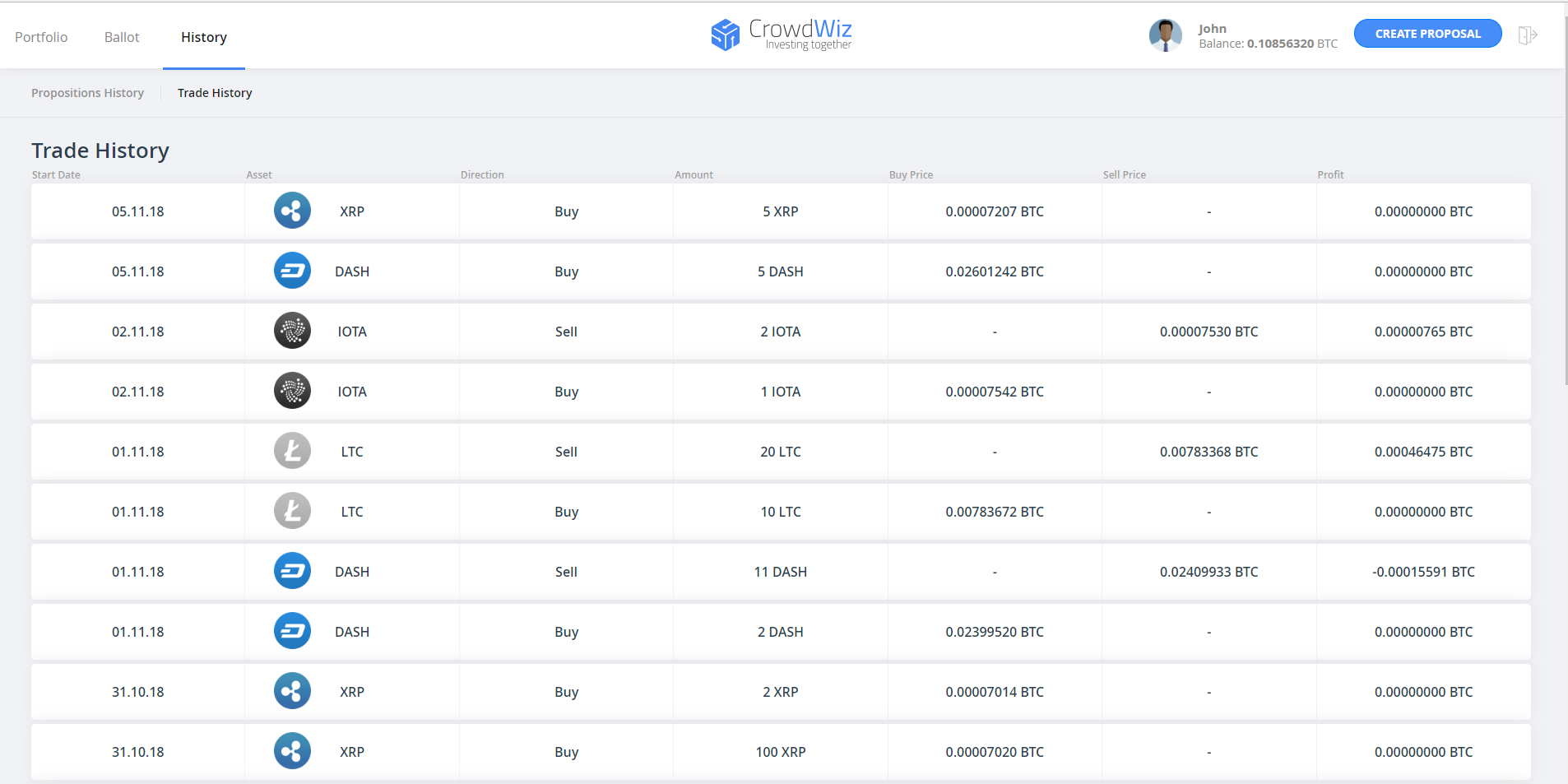Click the buy price 0.02399520 BTC
Screen dimensions: 1568x784
click(x=995, y=632)
